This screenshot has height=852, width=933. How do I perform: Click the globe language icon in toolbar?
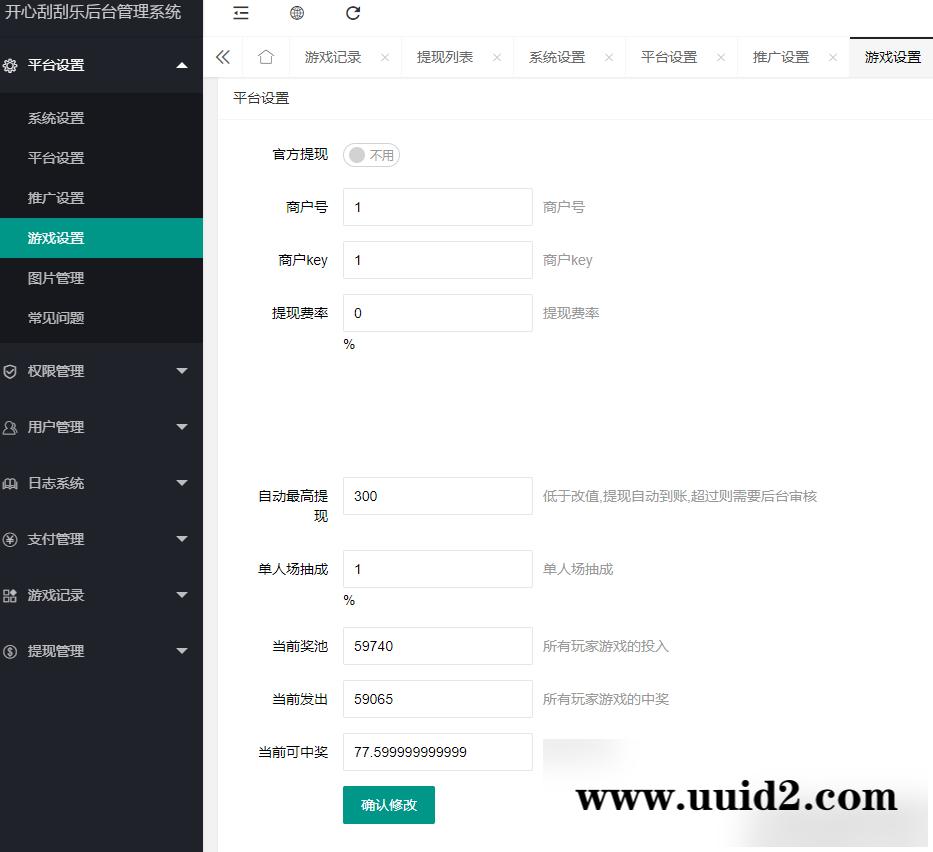coord(296,13)
